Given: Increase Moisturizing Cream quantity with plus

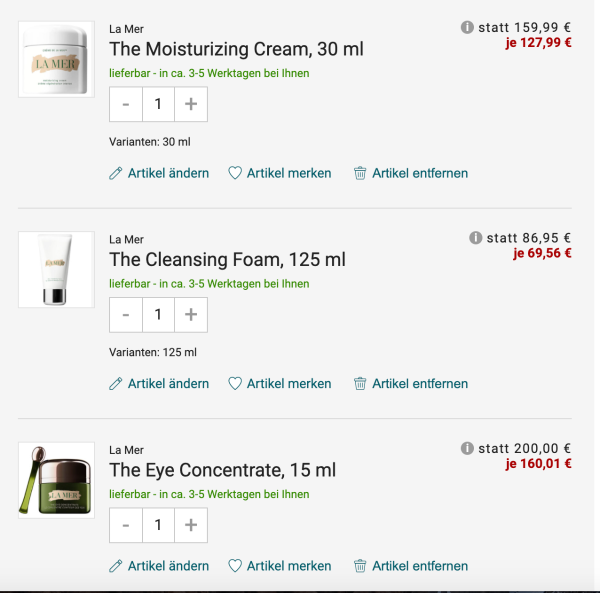Looking at the screenshot, I should click(191, 104).
